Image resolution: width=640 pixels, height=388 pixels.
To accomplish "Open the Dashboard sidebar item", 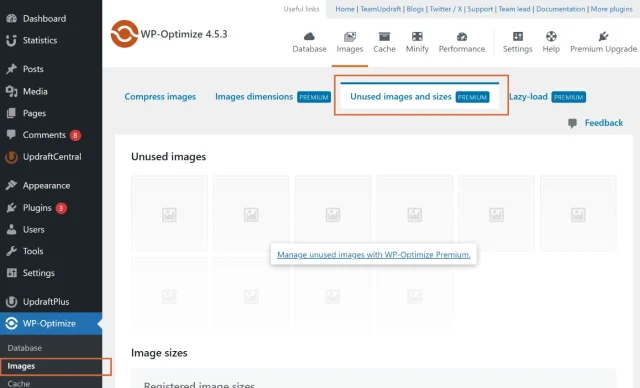I will pos(44,18).
